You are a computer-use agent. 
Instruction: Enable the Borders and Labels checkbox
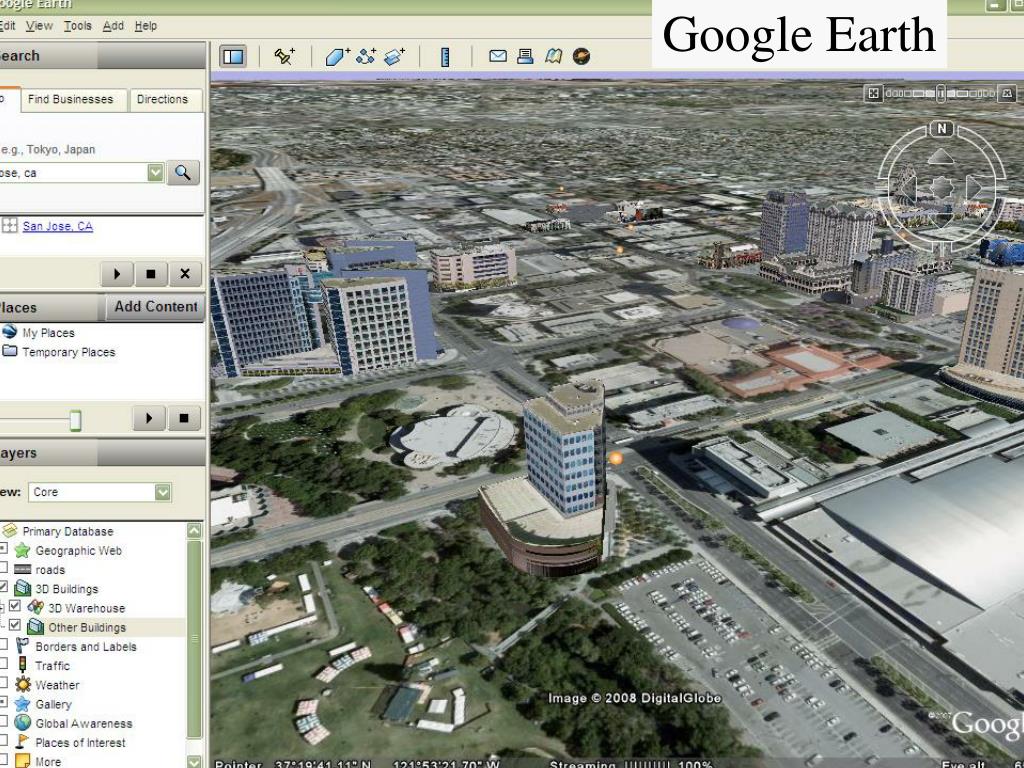tap(3, 645)
